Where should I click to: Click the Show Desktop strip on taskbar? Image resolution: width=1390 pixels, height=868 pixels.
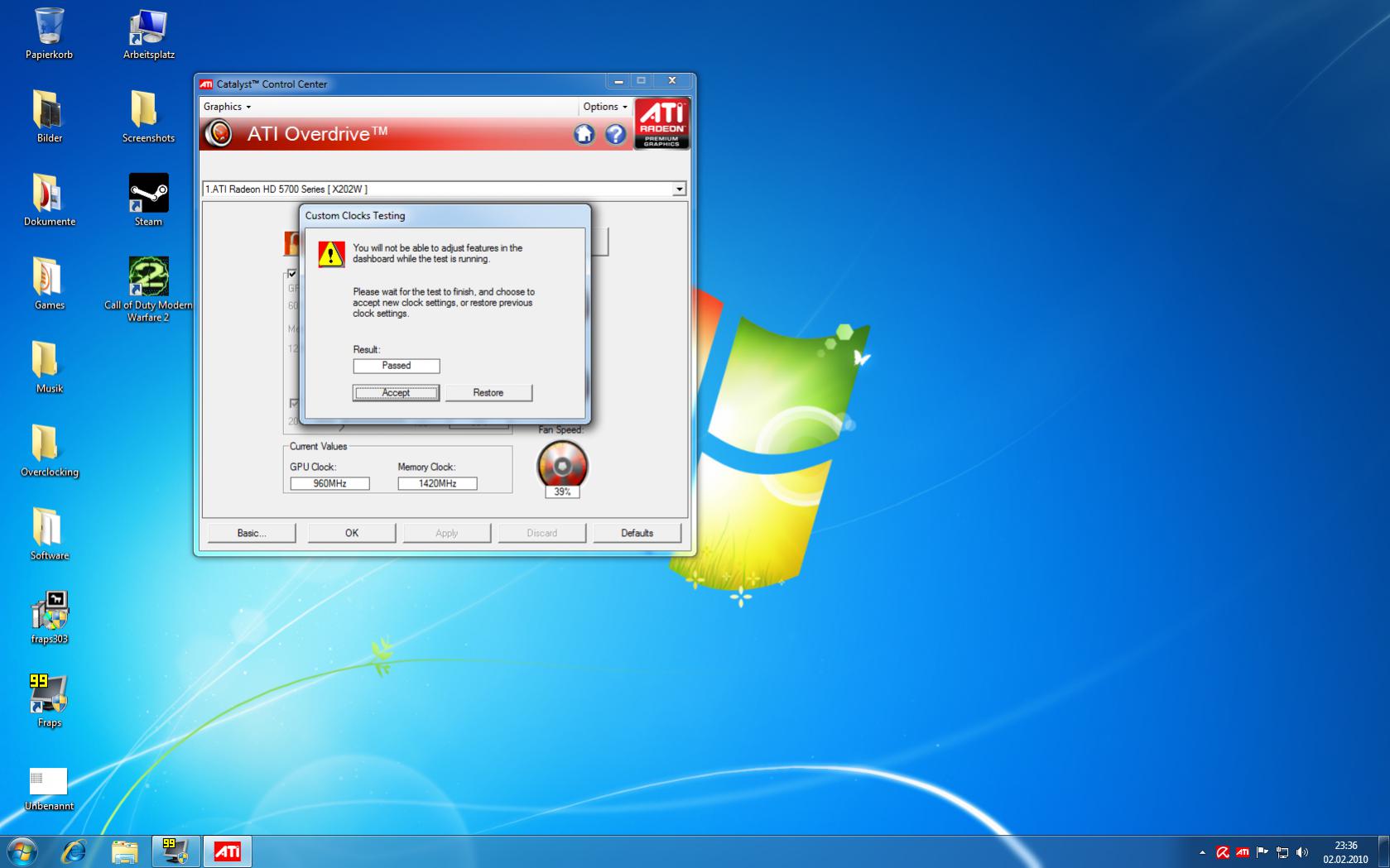[x=1384, y=851]
